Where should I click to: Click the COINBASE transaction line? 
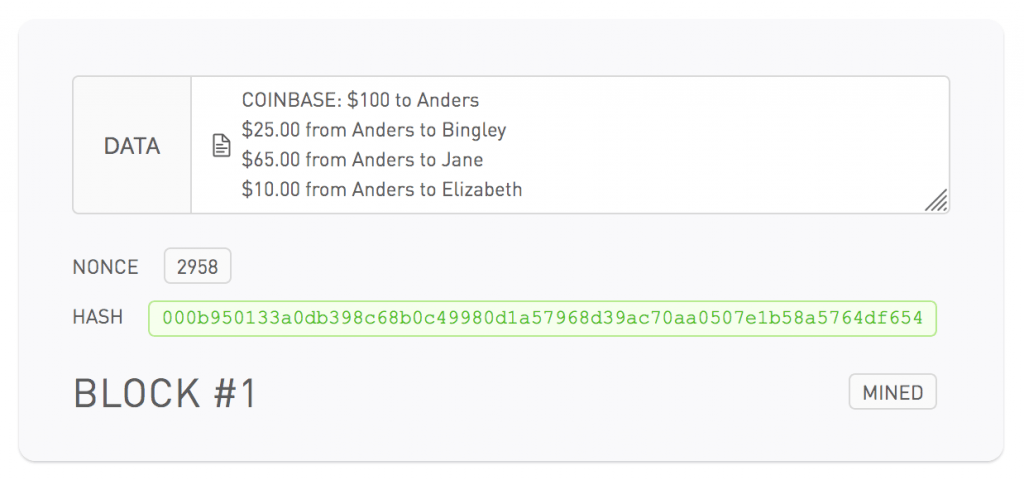click(x=360, y=100)
